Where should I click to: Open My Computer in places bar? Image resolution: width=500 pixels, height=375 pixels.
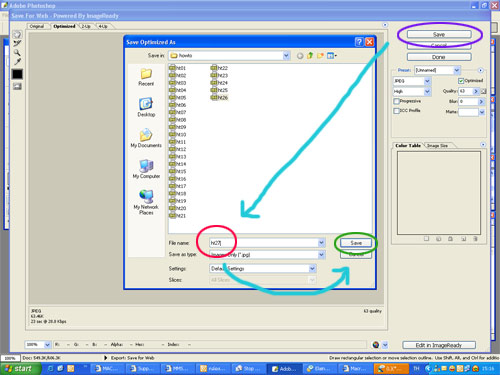pyautogui.click(x=146, y=169)
